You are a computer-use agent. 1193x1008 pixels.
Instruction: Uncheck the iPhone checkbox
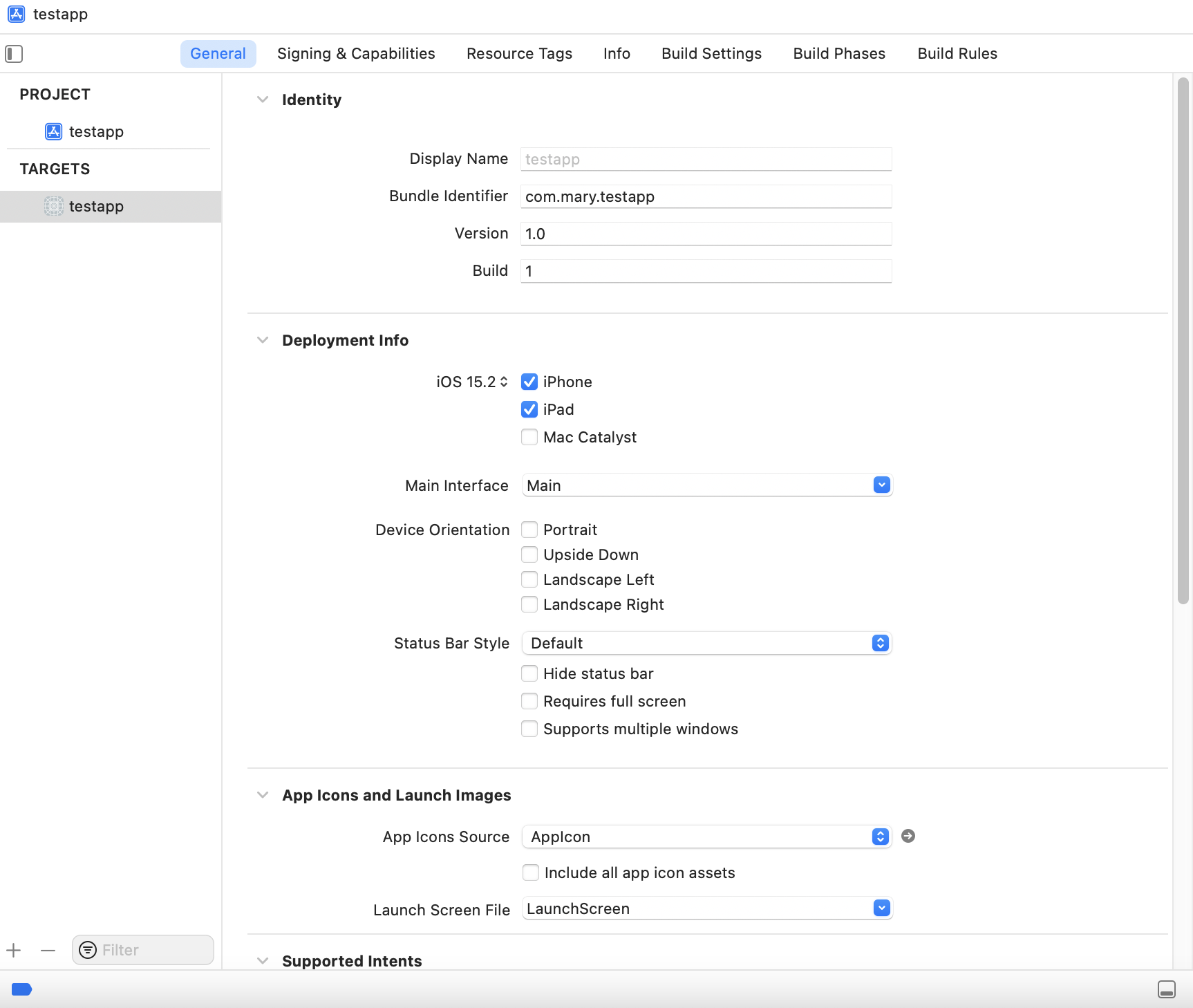point(529,382)
